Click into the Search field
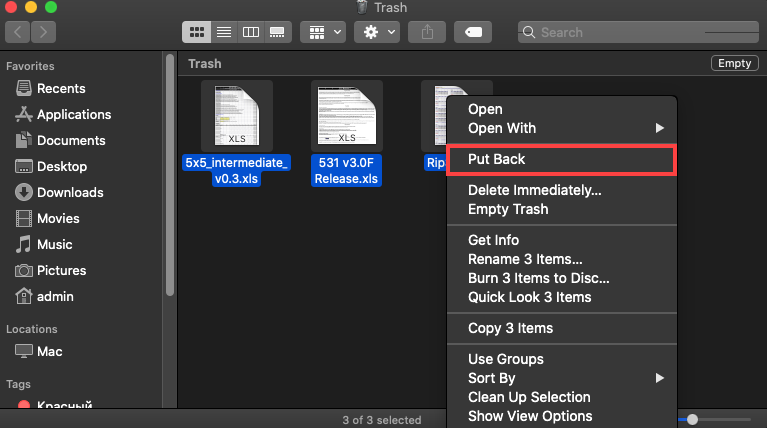767x428 pixels. 638,32
